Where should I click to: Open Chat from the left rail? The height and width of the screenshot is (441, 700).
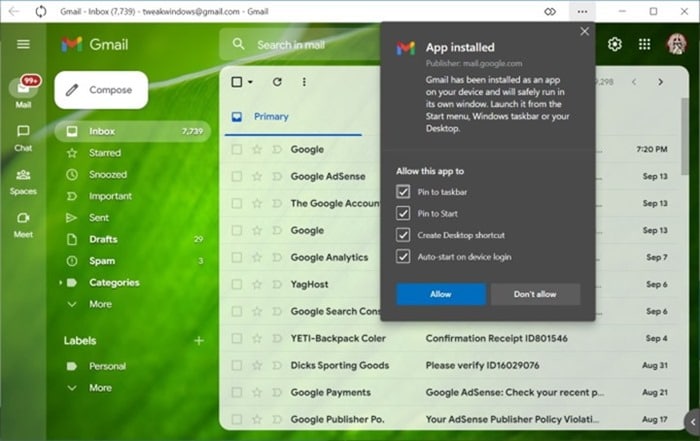(x=23, y=138)
